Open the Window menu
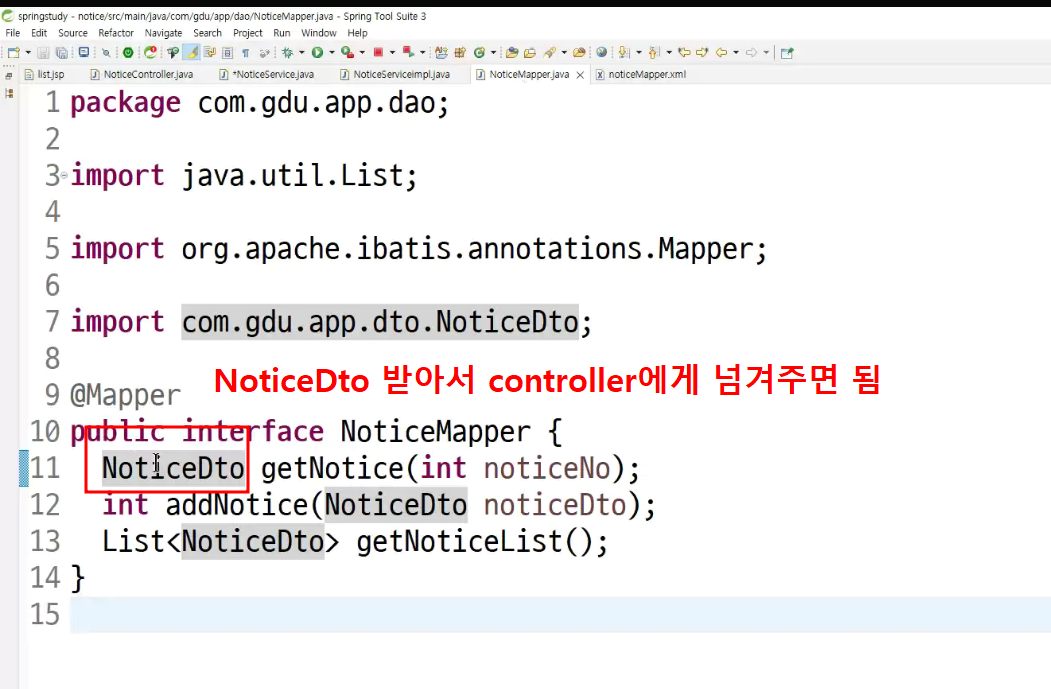Viewport: 1051px width, 689px height. click(x=318, y=33)
